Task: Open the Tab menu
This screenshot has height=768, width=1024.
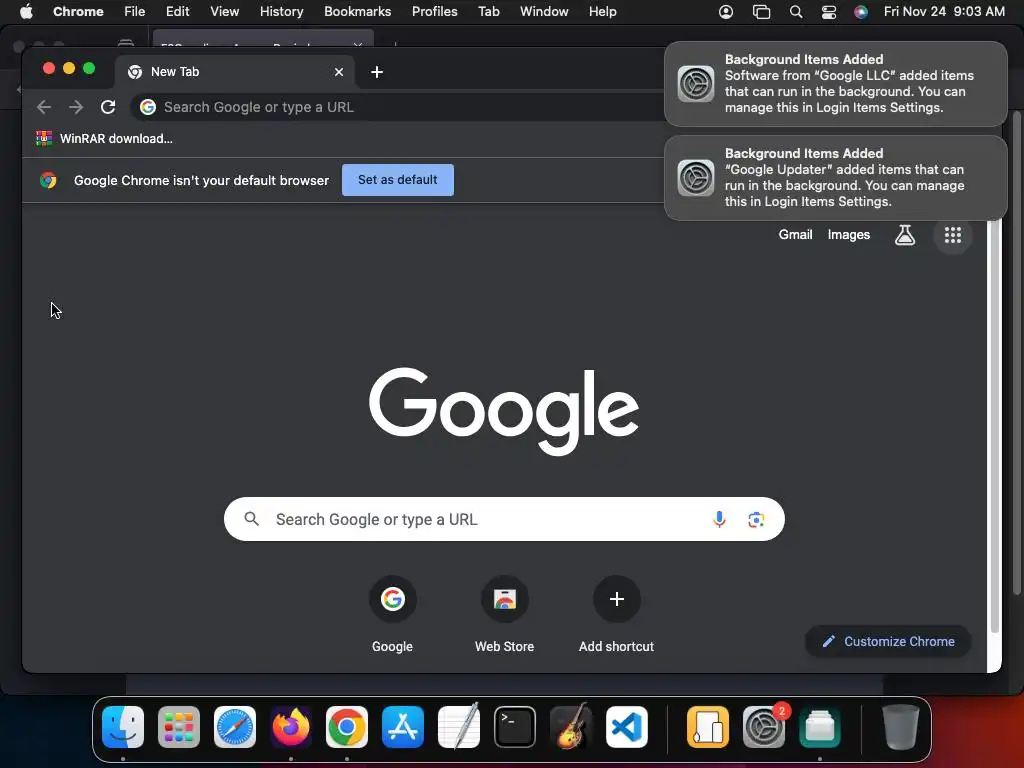Action: coord(488,11)
